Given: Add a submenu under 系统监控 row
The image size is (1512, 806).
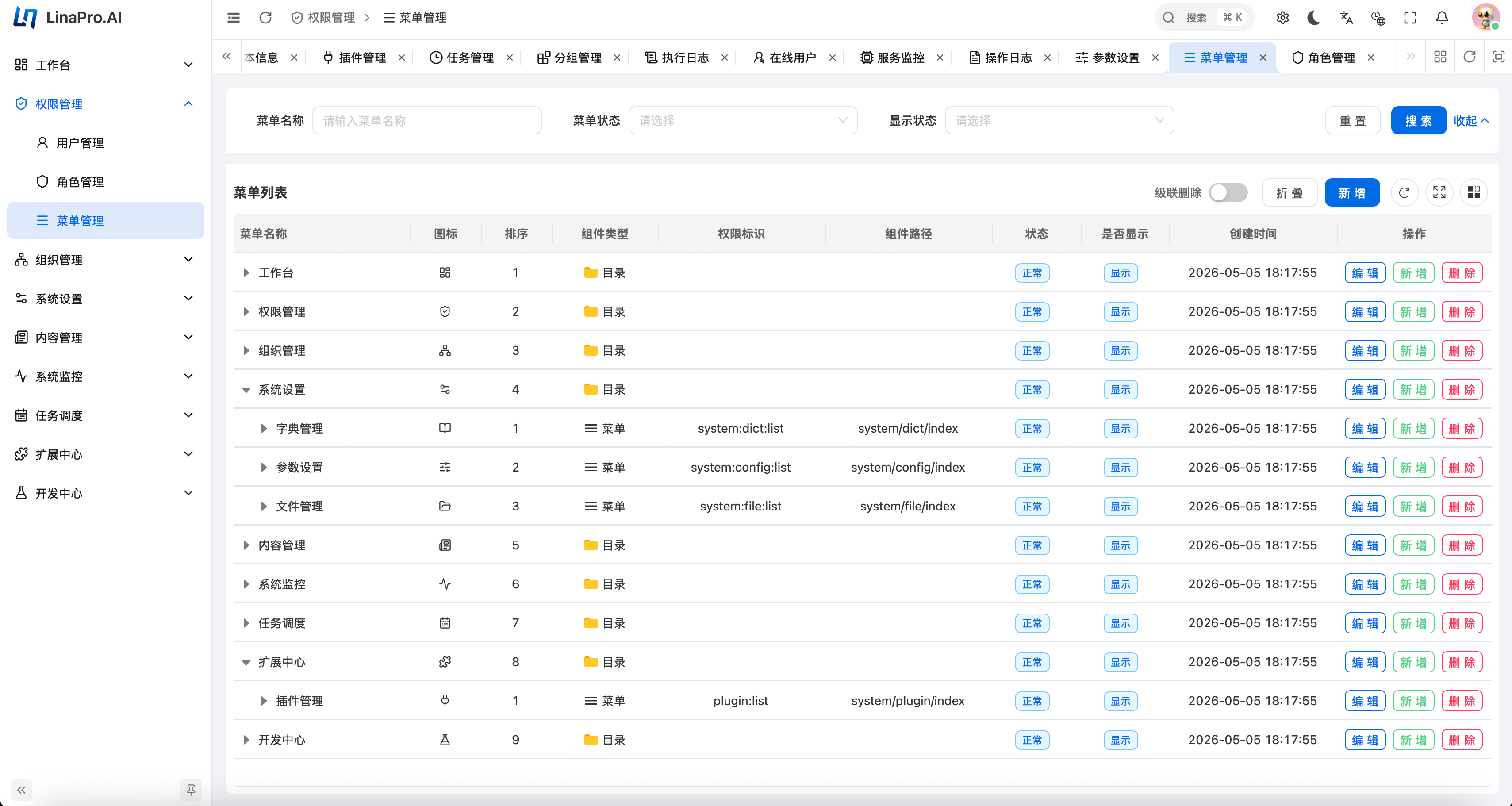Looking at the screenshot, I should coord(1413,584).
